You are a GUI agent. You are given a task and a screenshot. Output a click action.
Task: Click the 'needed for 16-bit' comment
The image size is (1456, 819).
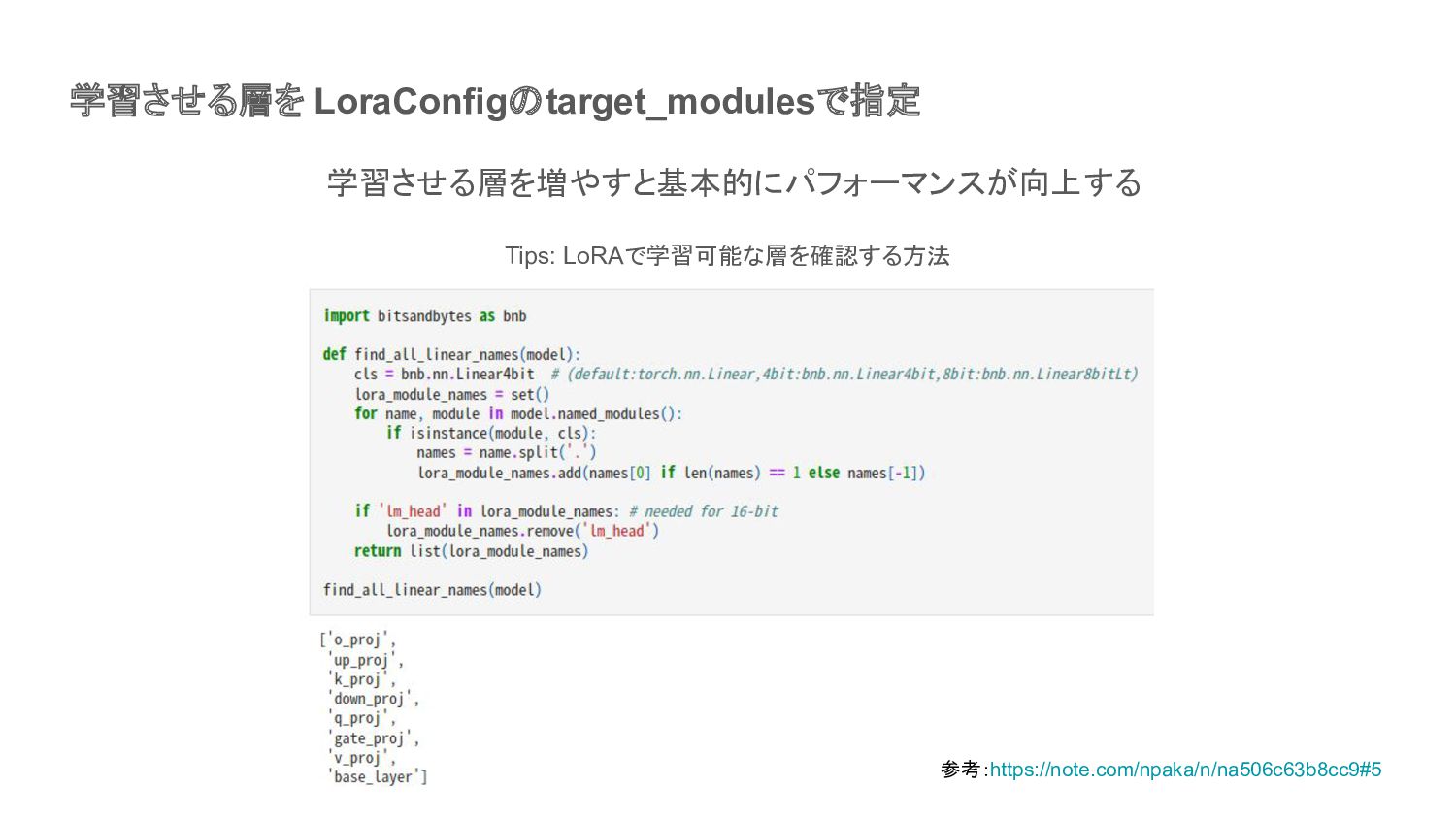(x=704, y=511)
